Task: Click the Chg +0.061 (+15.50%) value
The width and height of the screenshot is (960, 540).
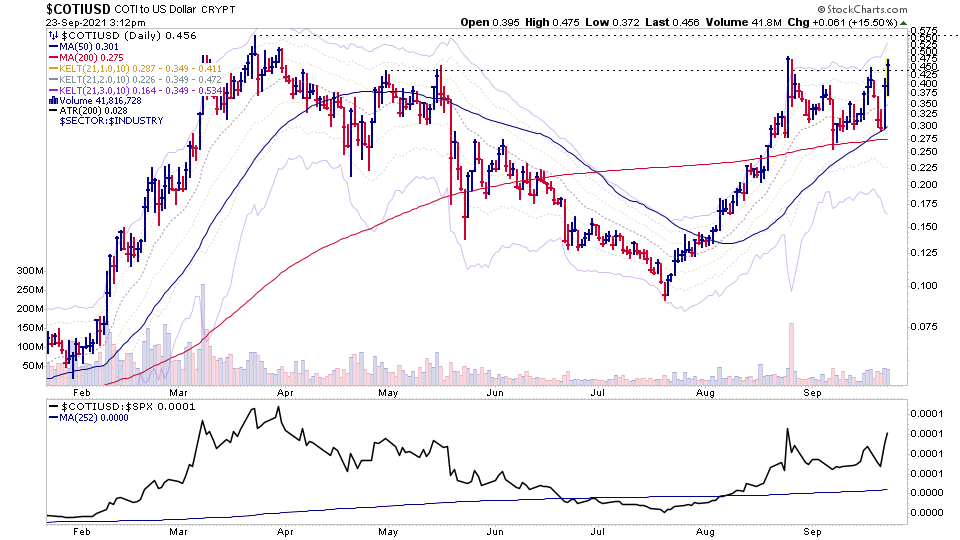Action: pyautogui.click(x=842, y=23)
